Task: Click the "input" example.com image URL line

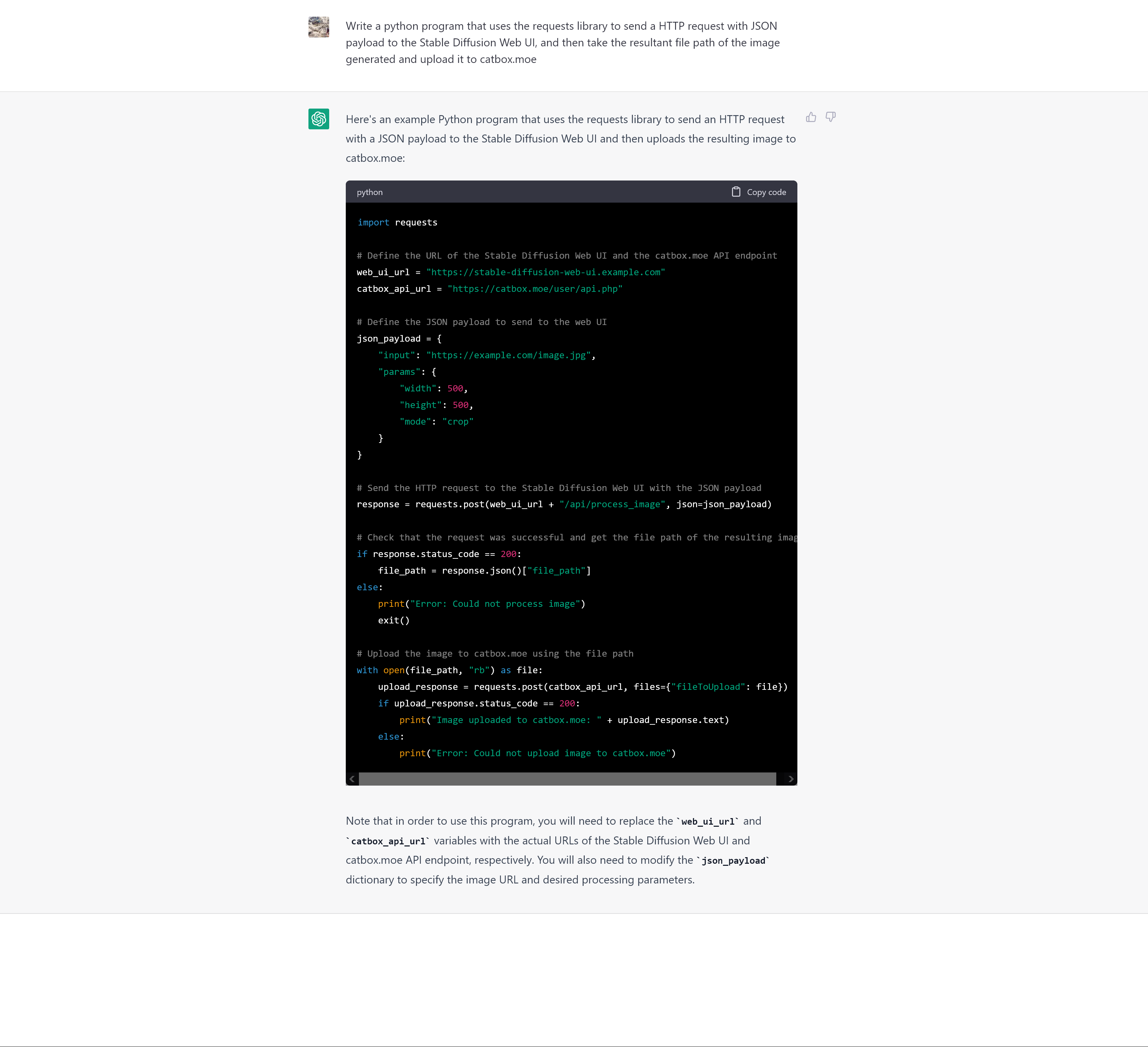Action: coord(487,355)
